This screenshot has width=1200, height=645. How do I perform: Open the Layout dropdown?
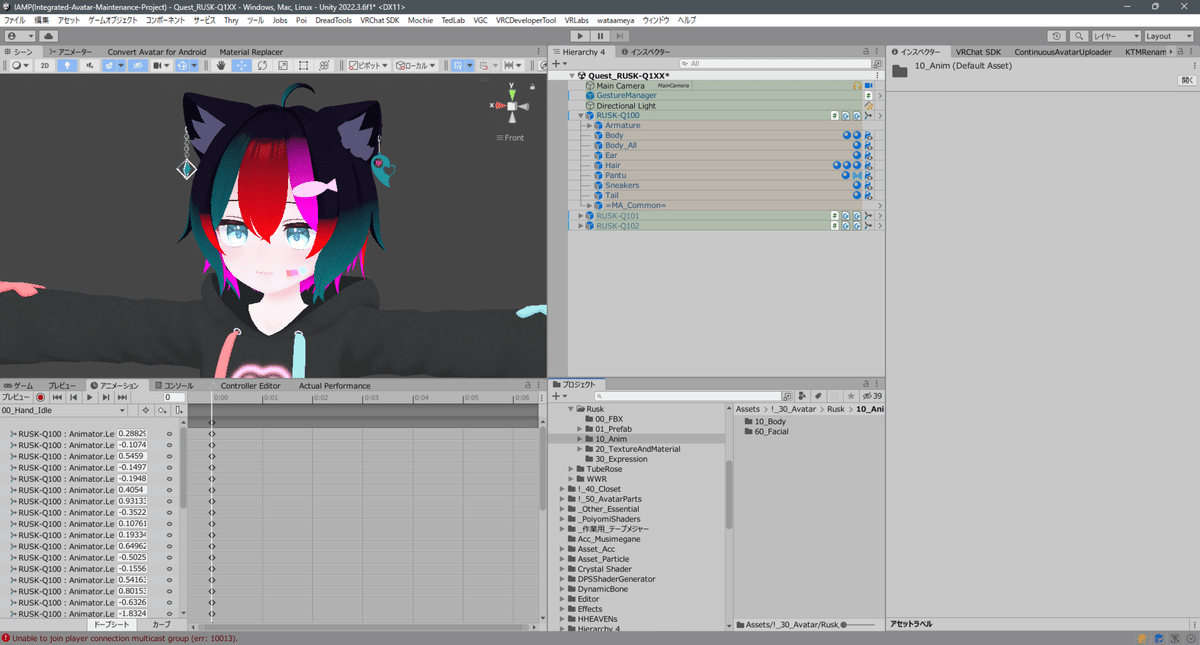point(1170,36)
